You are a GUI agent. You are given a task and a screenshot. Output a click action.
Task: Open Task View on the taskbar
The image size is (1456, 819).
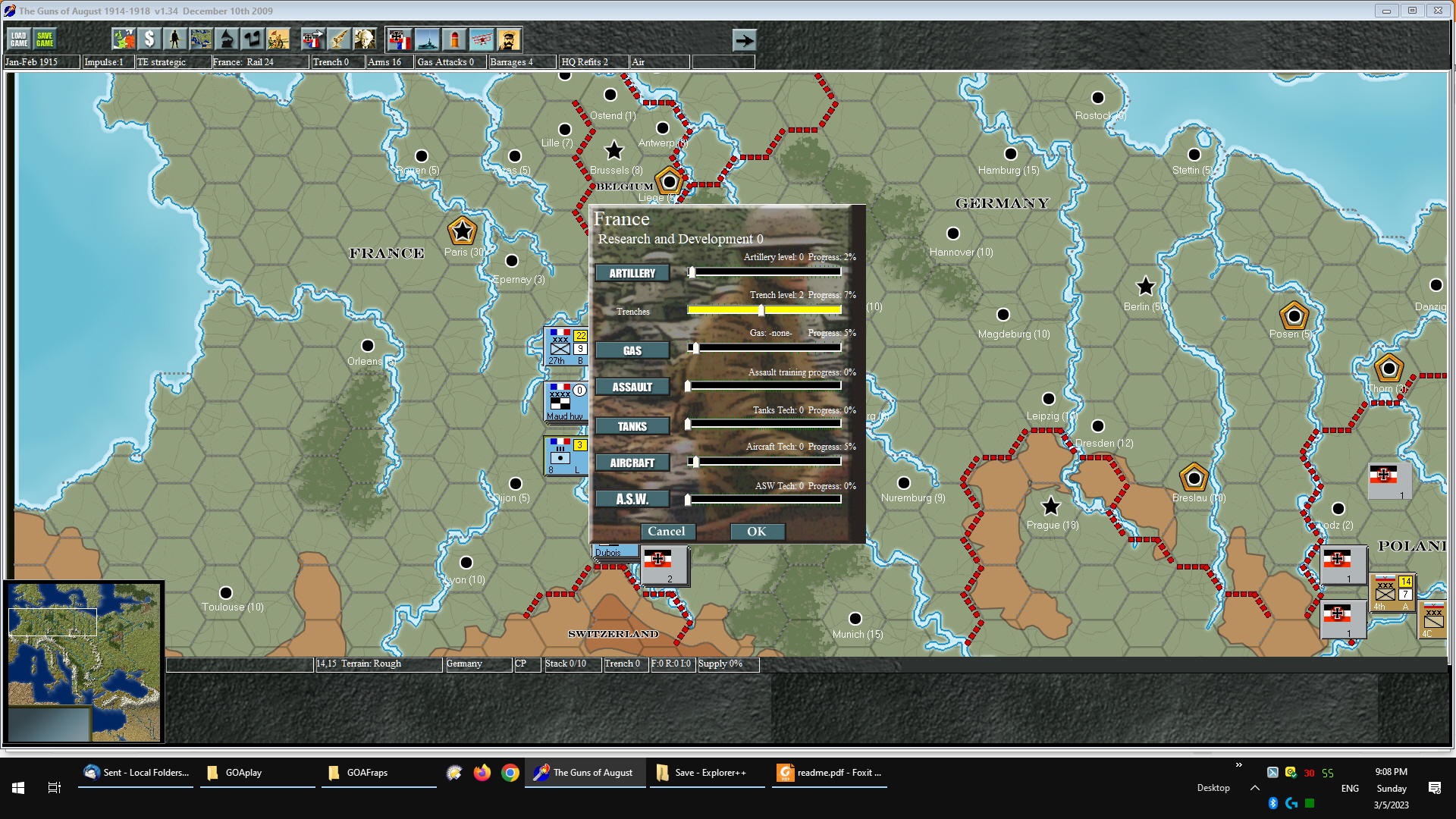[55, 788]
